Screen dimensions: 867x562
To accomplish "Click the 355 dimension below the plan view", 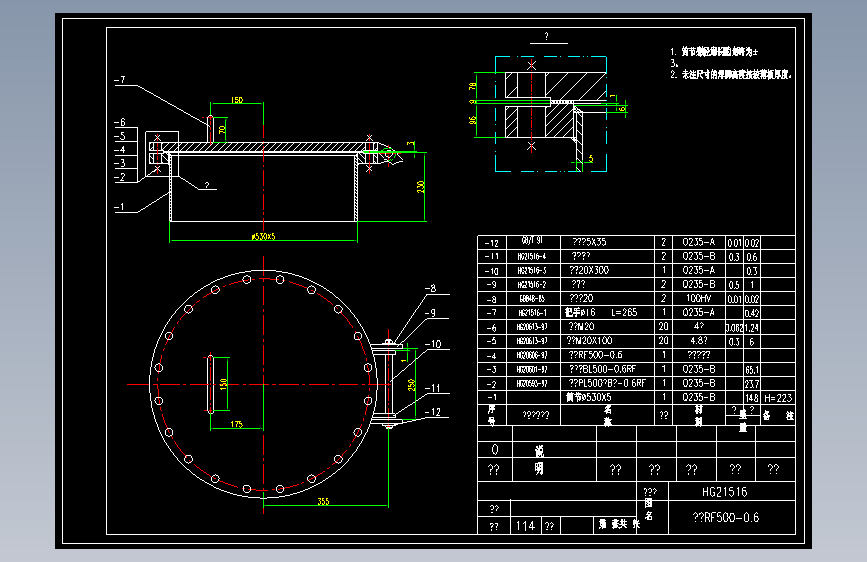I will click(323, 501).
